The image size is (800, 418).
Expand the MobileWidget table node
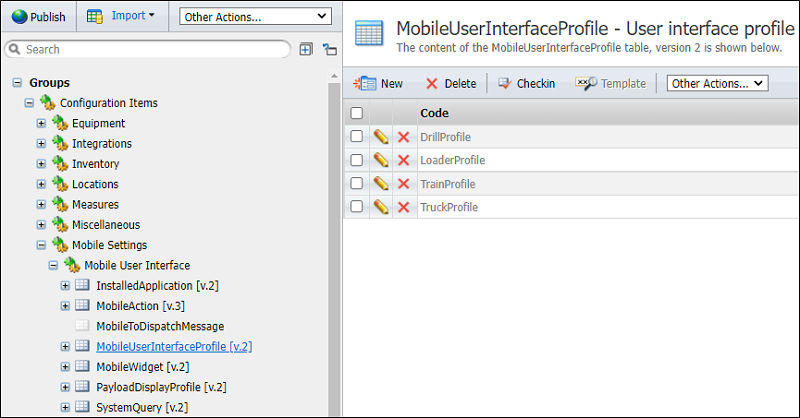tap(65, 366)
